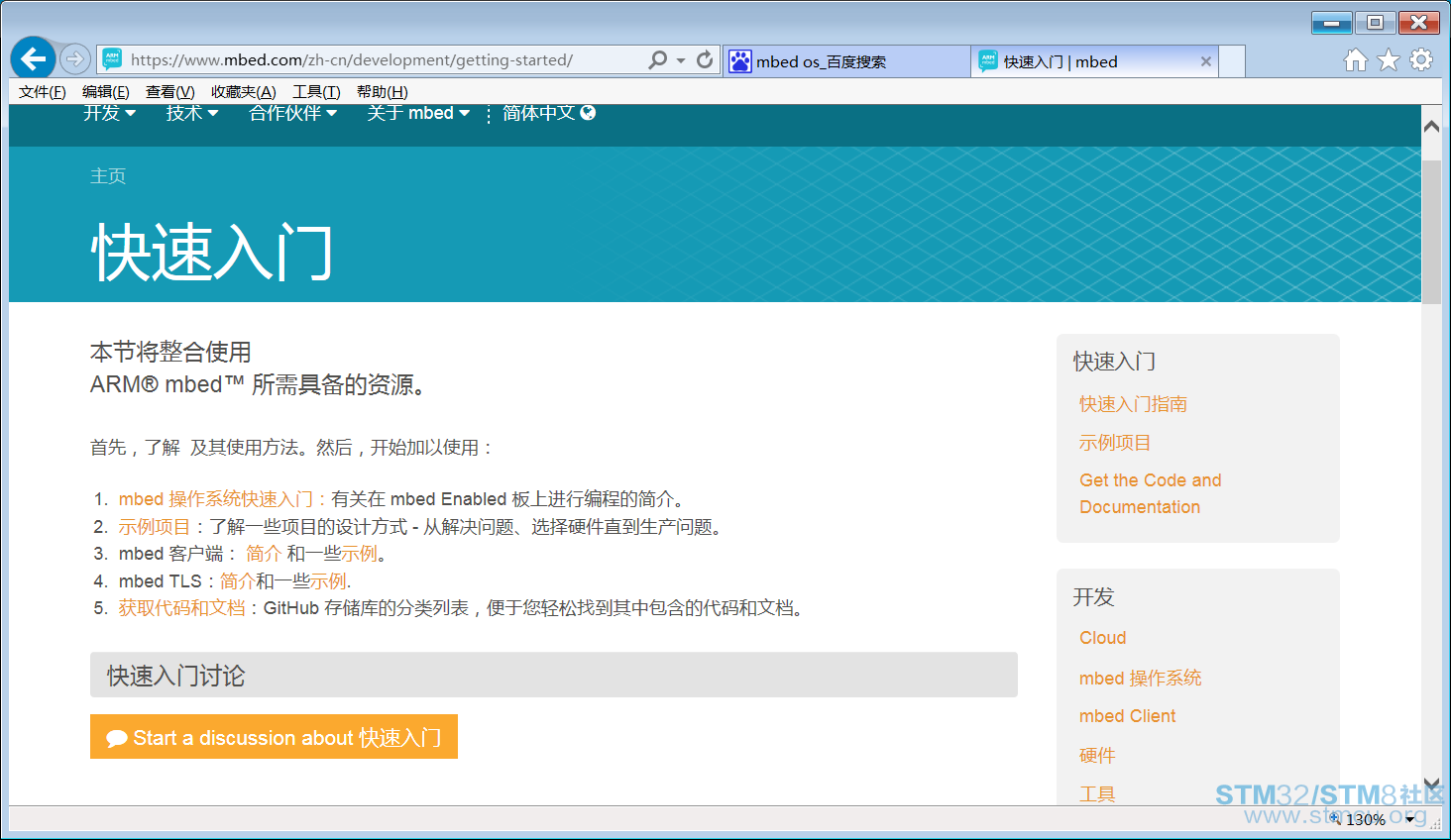
Task: Open the 收藏夹(A) menu
Action: tap(243, 92)
